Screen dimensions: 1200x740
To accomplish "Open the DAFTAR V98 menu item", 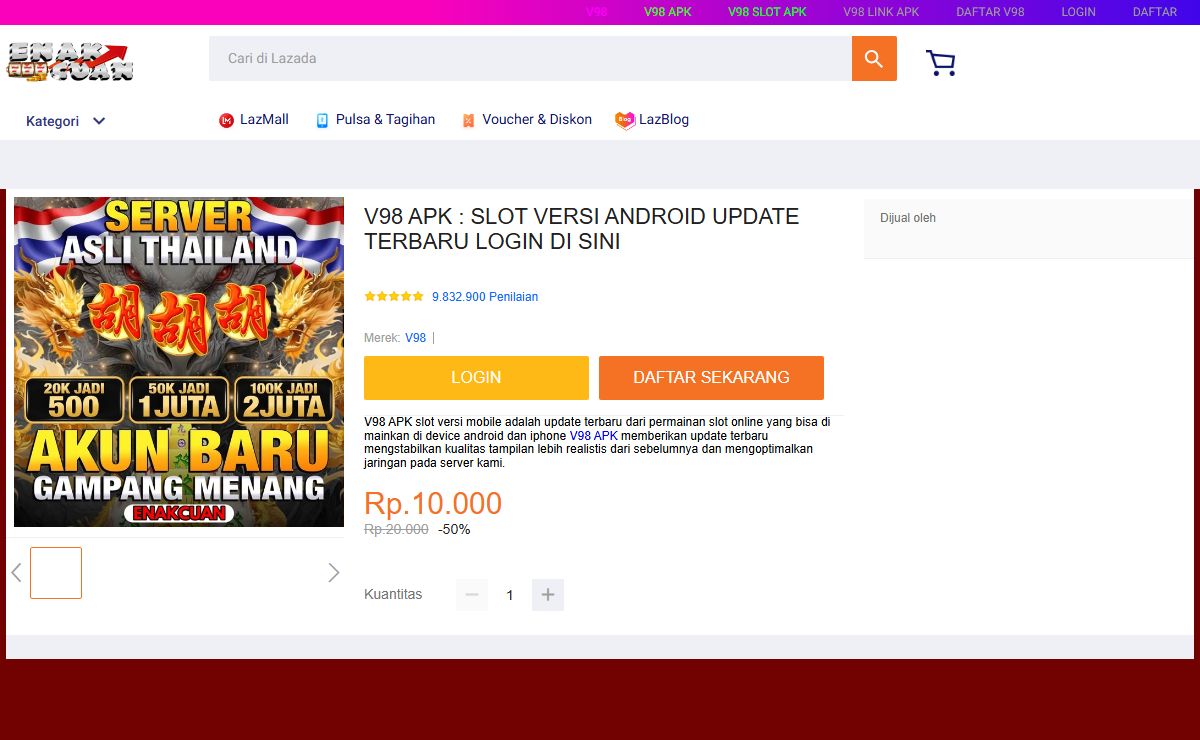I will (990, 12).
